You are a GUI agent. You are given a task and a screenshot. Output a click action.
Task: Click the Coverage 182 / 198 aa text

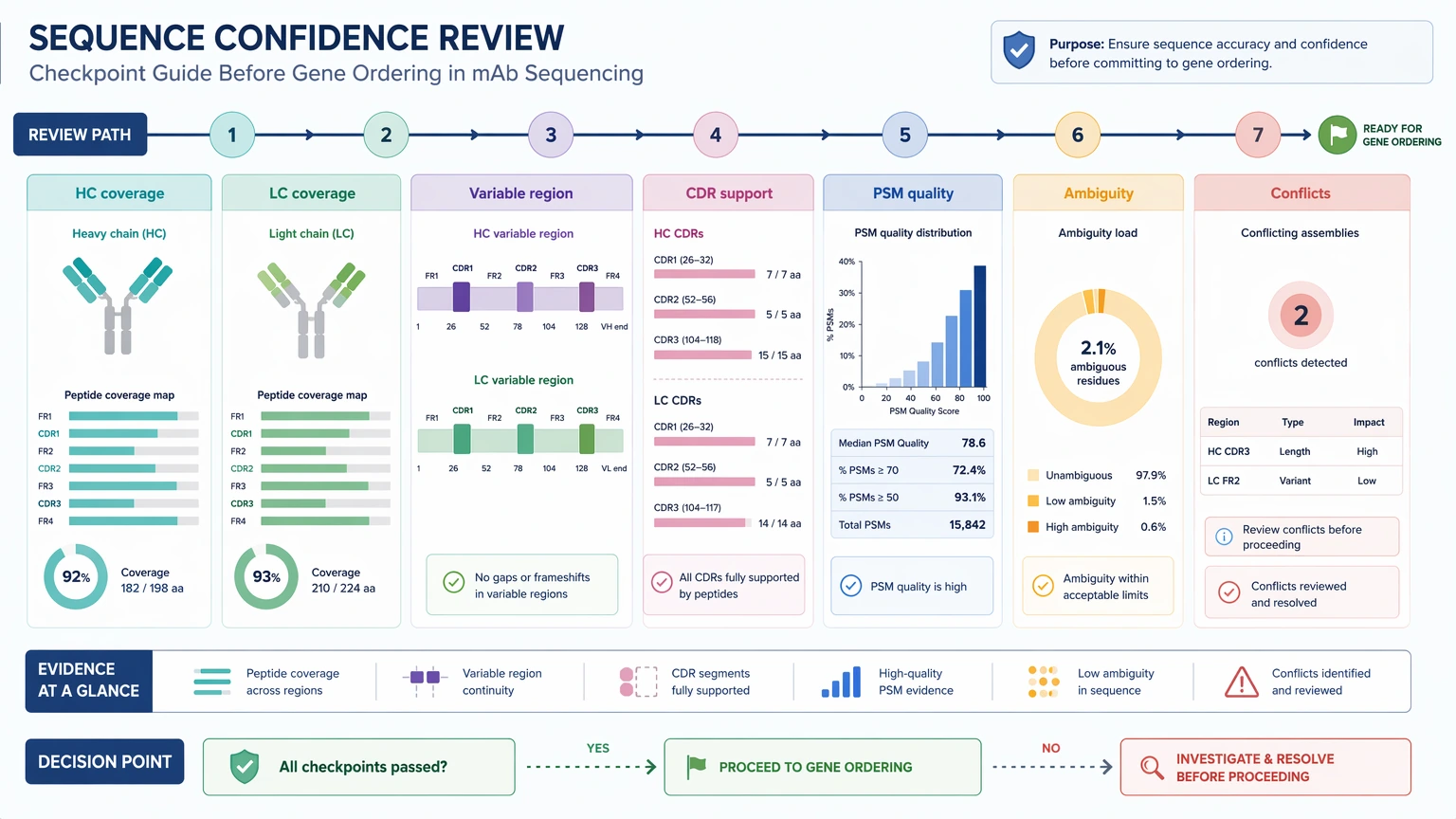coord(152,580)
